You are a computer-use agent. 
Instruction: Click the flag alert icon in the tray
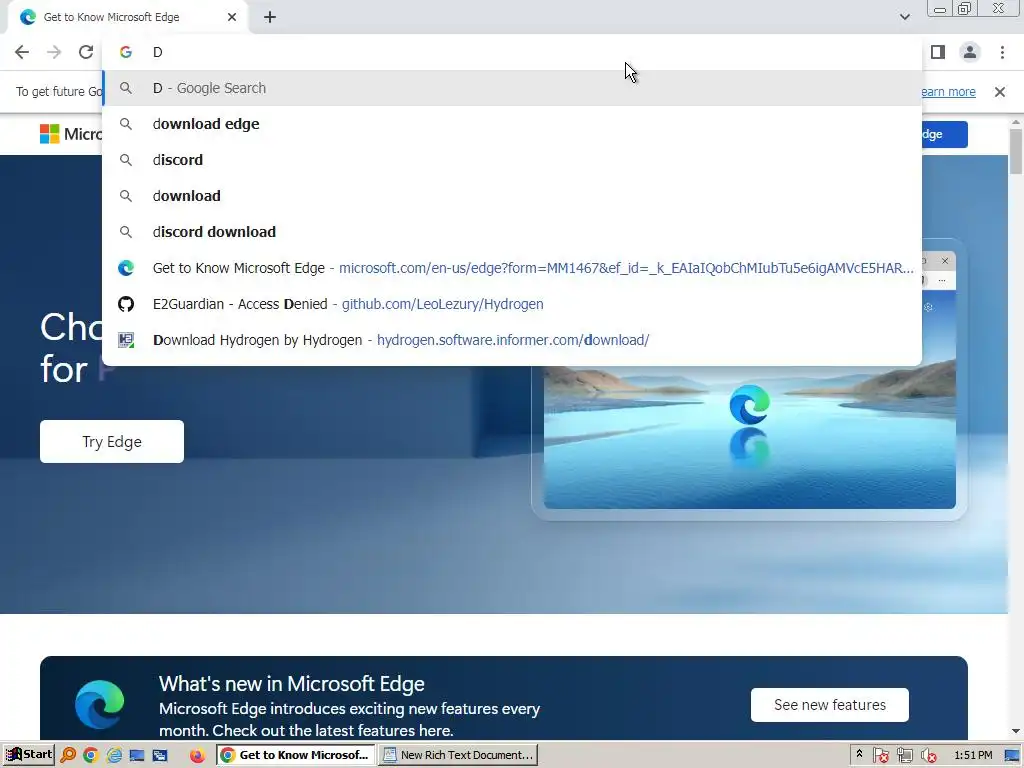(880, 756)
